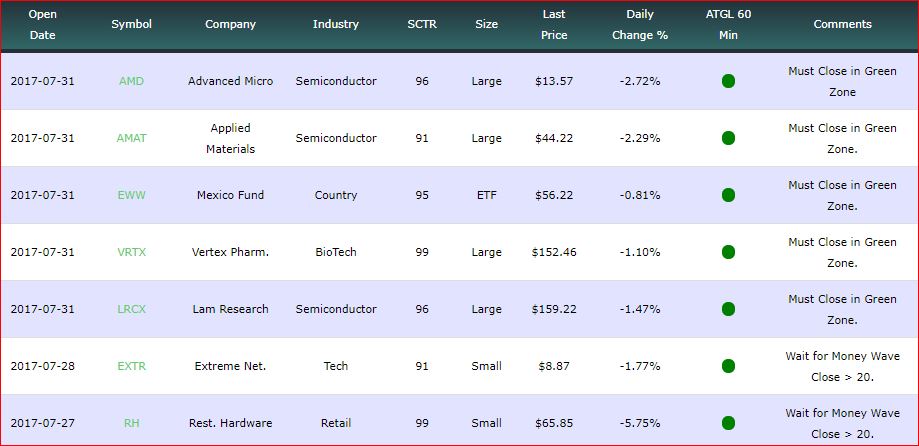The width and height of the screenshot is (919, 446).
Task: Sort by the Symbol column header
Action: tap(131, 24)
